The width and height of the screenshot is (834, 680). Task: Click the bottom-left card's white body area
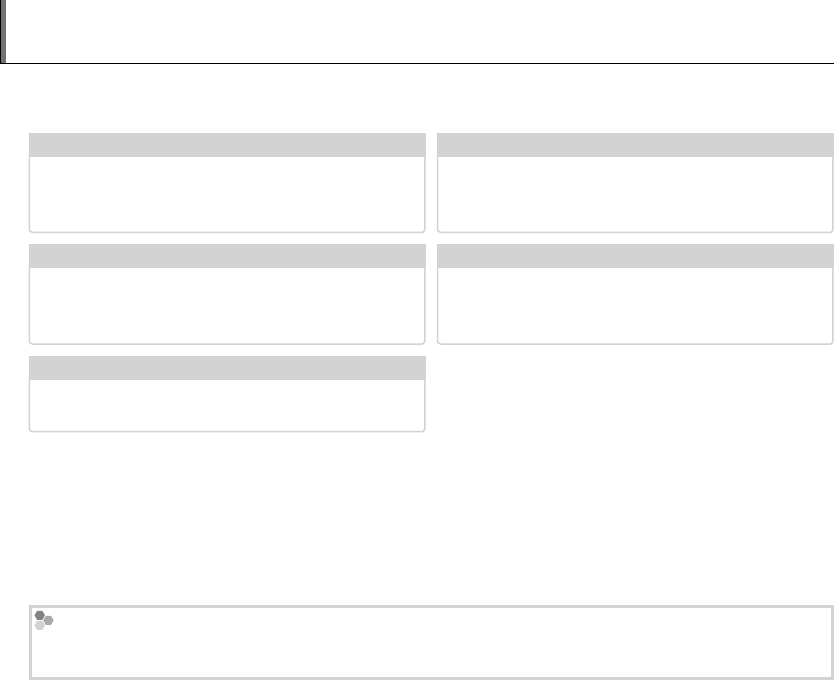[227, 404]
